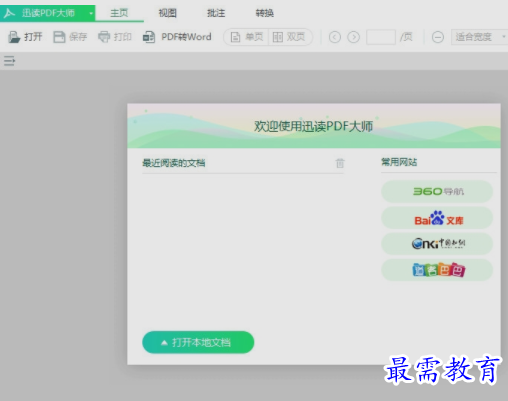Click the 保存 save icon
This screenshot has width=508, height=401.
coord(59,37)
